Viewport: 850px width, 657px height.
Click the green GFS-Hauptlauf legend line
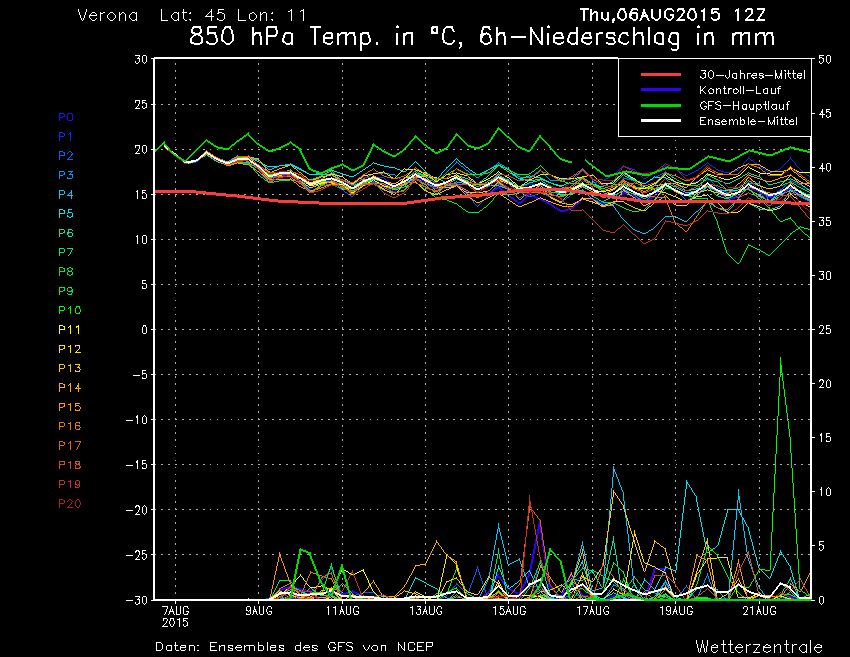pos(661,105)
